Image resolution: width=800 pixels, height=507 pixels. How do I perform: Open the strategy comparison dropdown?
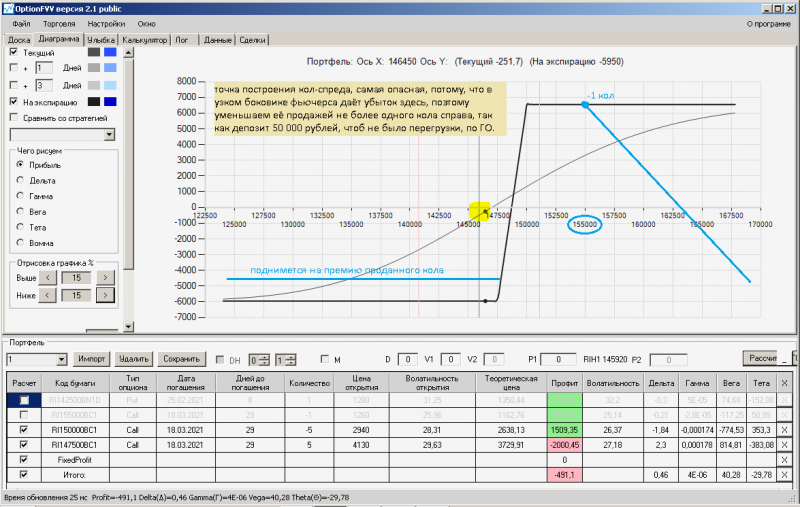109,135
